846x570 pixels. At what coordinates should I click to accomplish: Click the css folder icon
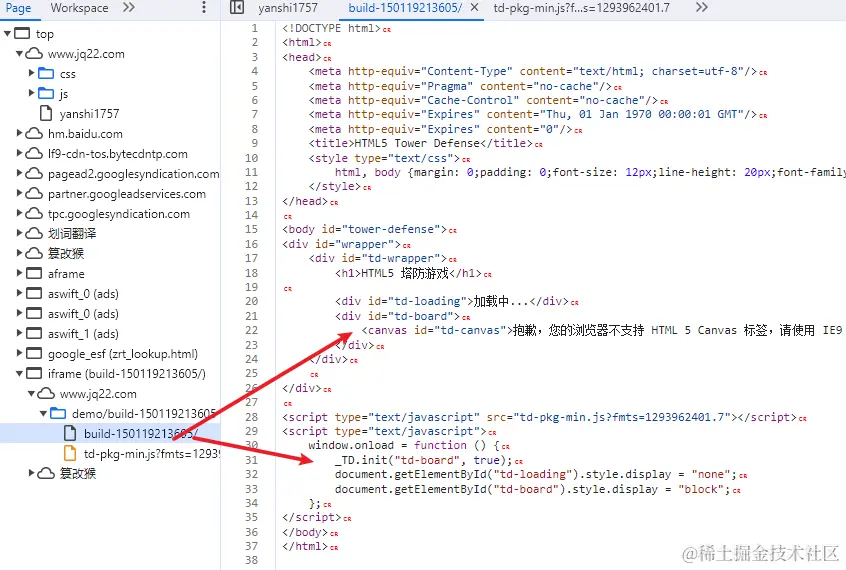point(46,73)
